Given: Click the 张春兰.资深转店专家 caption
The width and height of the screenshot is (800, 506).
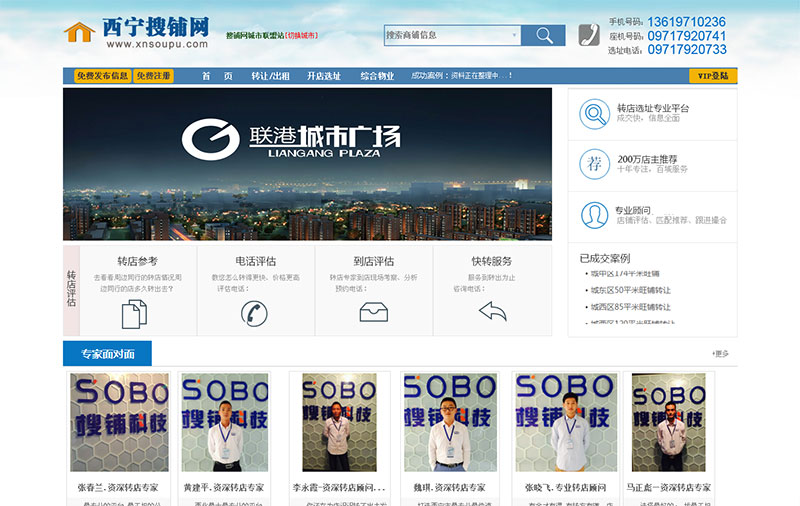Looking at the screenshot, I should (x=118, y=488).
